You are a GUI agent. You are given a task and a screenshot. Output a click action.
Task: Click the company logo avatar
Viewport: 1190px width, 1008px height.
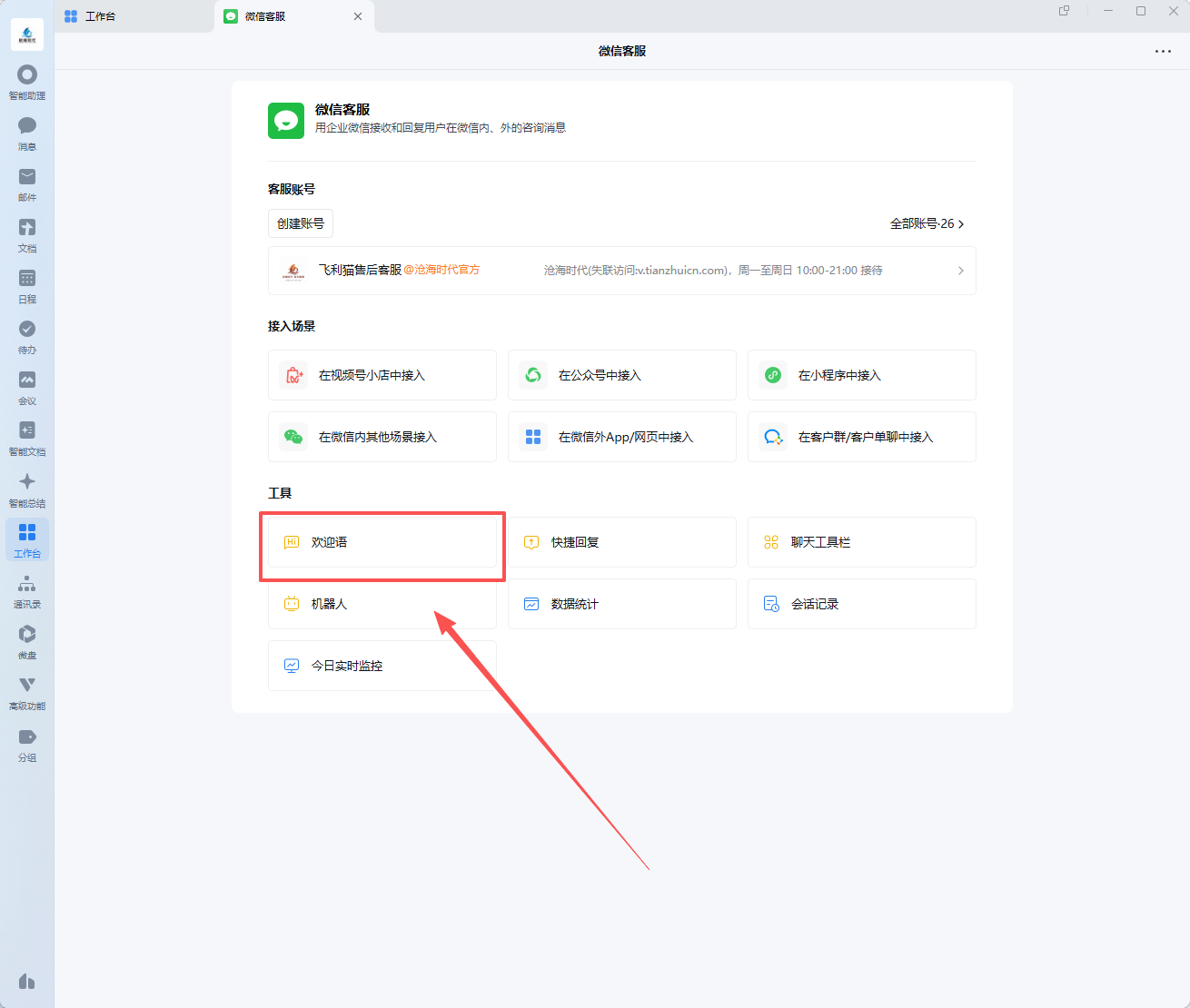pyautogui.click(x=27, y=35)
